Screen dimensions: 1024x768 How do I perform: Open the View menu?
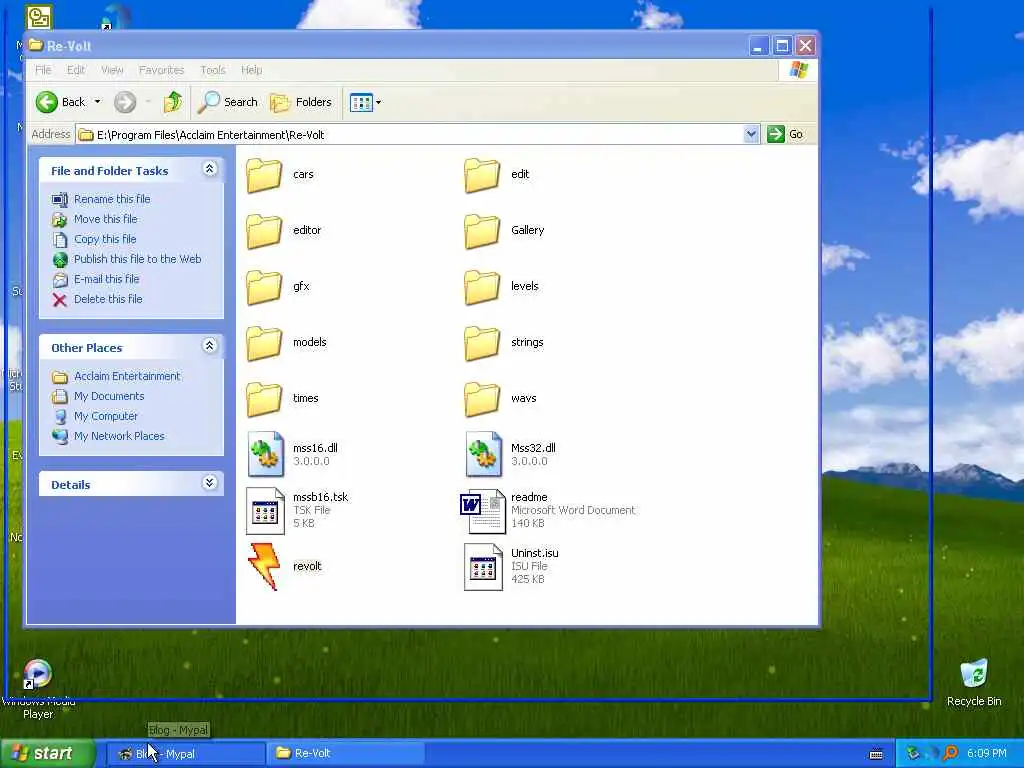tap(112, 70)
